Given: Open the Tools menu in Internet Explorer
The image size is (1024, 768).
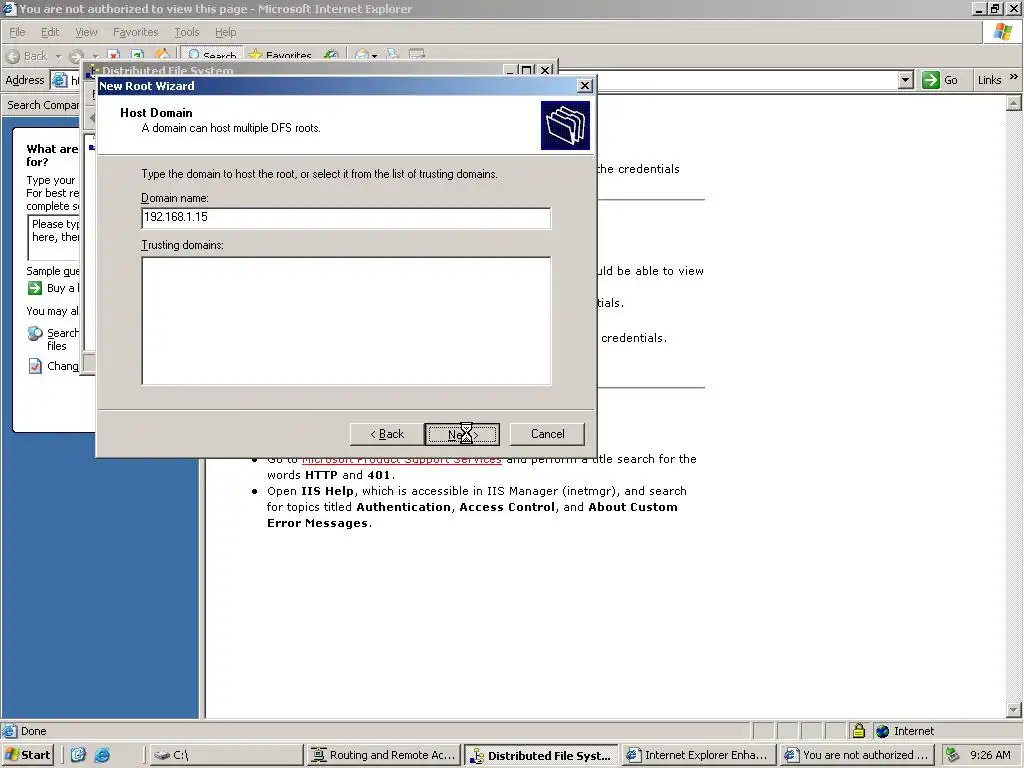Looking at the screenshot, I should click(186, 32).
